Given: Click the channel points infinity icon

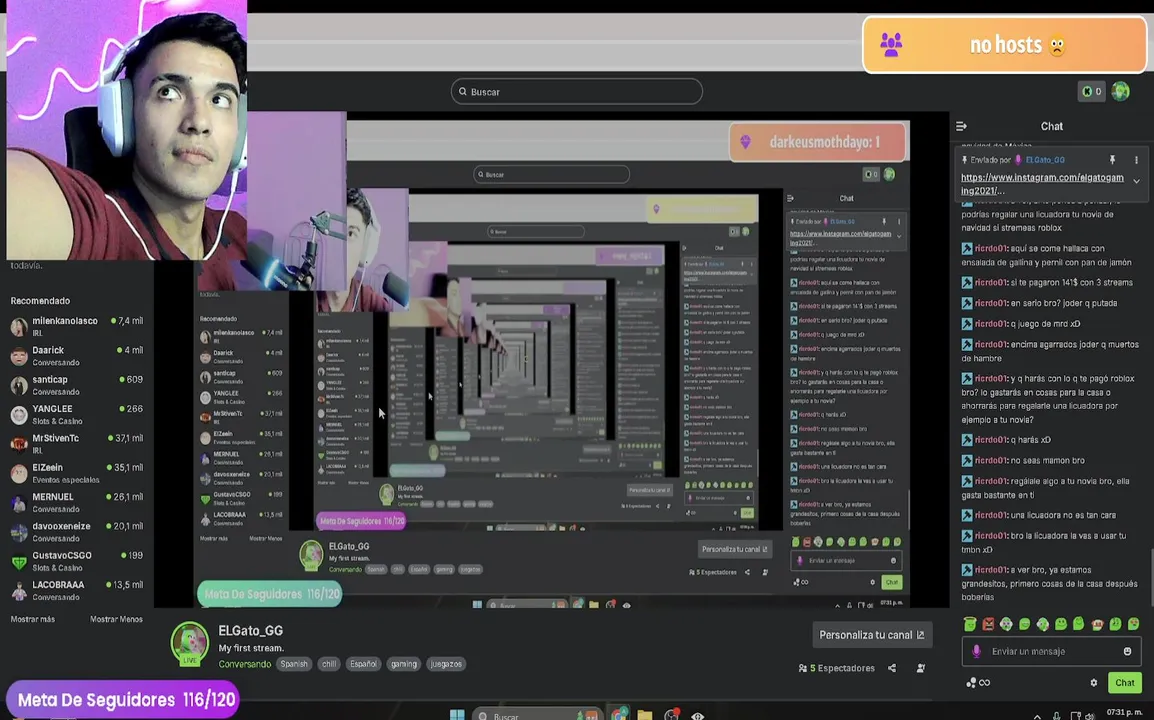Looking at the screenshot, I should (x=978, y=683).
